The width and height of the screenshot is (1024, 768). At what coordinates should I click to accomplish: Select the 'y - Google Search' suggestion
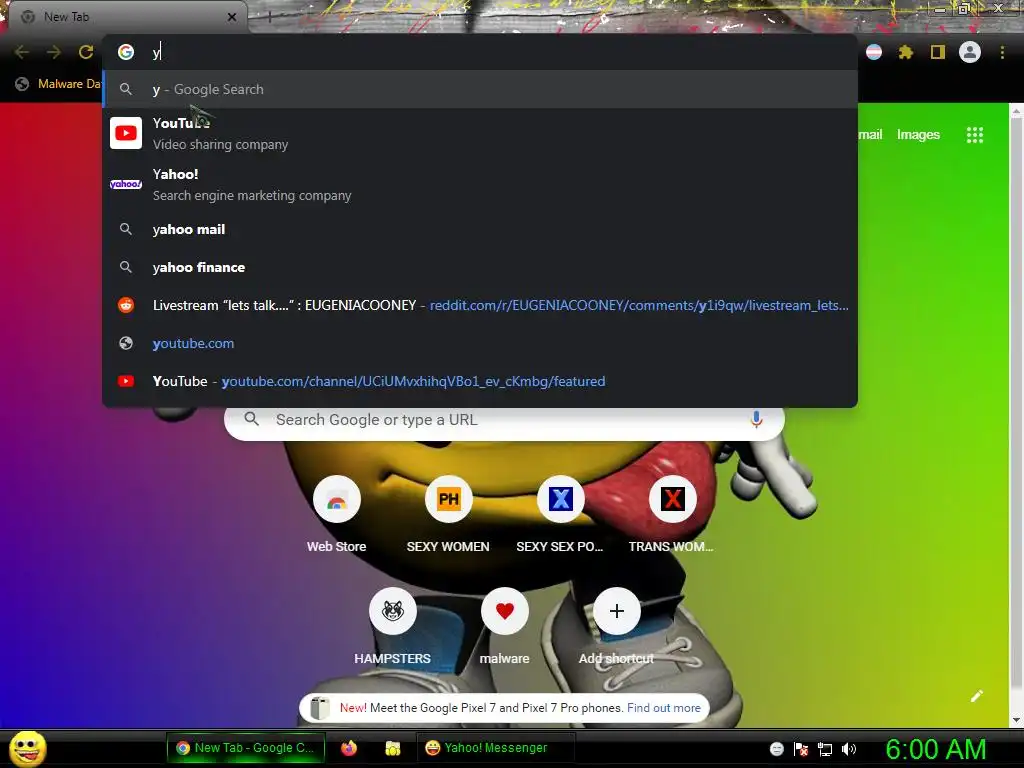[480, 89]
